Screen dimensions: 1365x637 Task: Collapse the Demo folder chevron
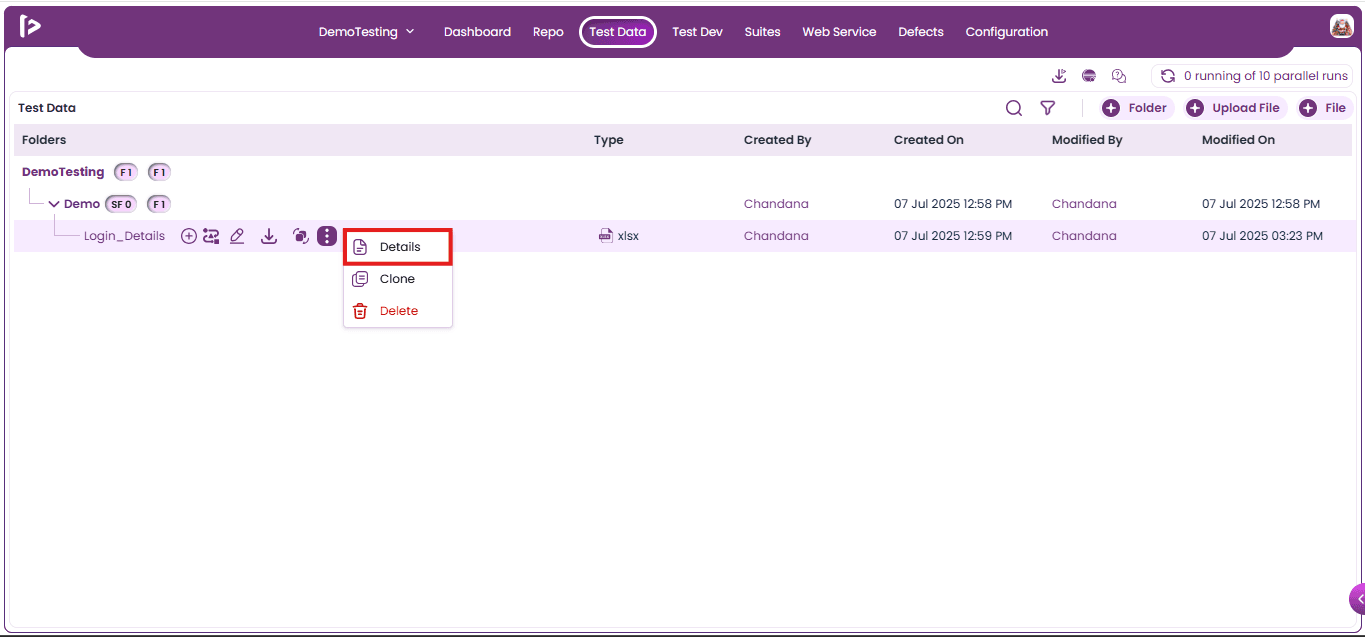click(x=54, y=204)
